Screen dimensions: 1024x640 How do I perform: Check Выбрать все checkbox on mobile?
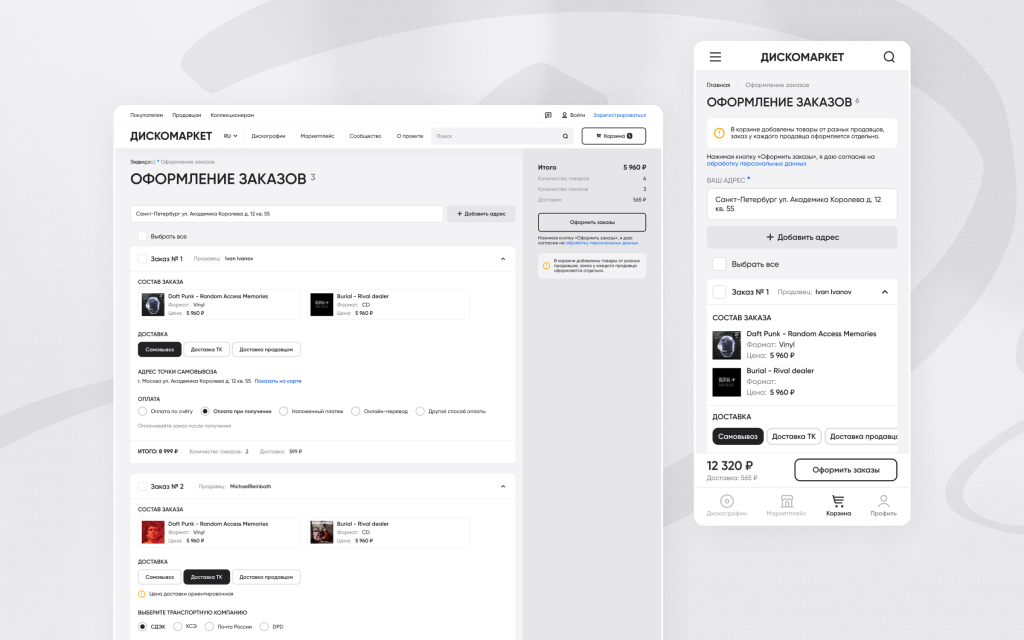(x=719, y=264)
